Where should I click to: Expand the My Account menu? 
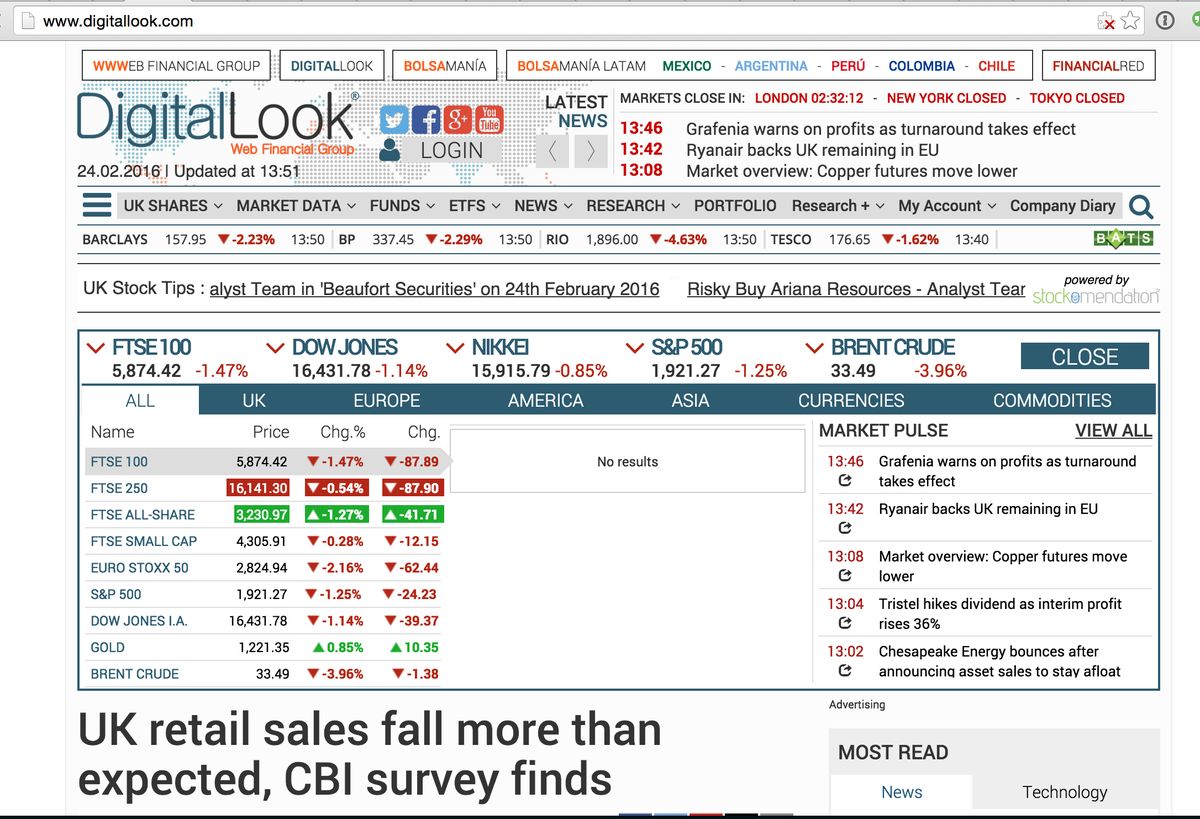[947, 205]
